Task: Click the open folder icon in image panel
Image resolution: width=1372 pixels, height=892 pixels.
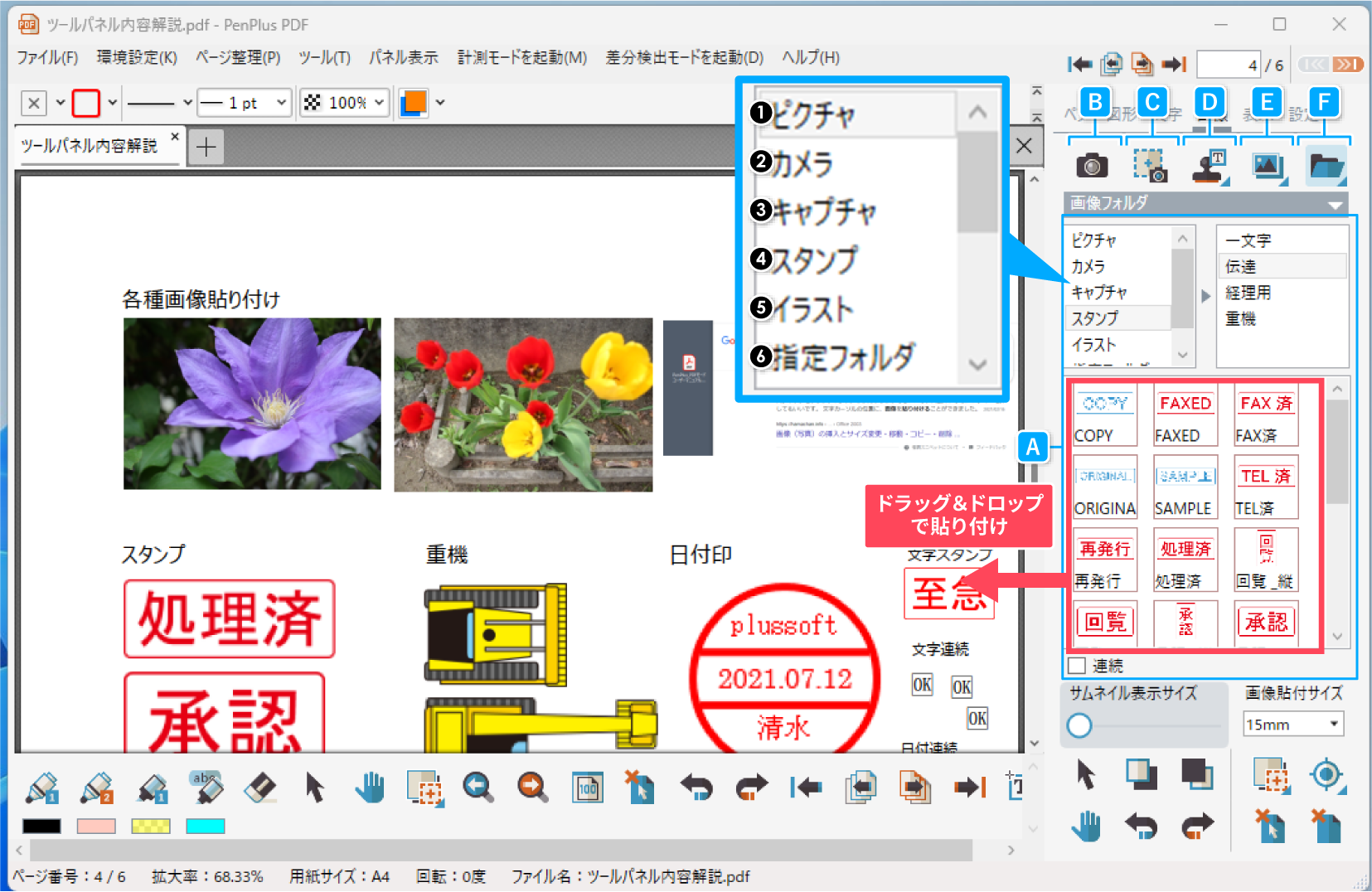Action: [1326, 166]
